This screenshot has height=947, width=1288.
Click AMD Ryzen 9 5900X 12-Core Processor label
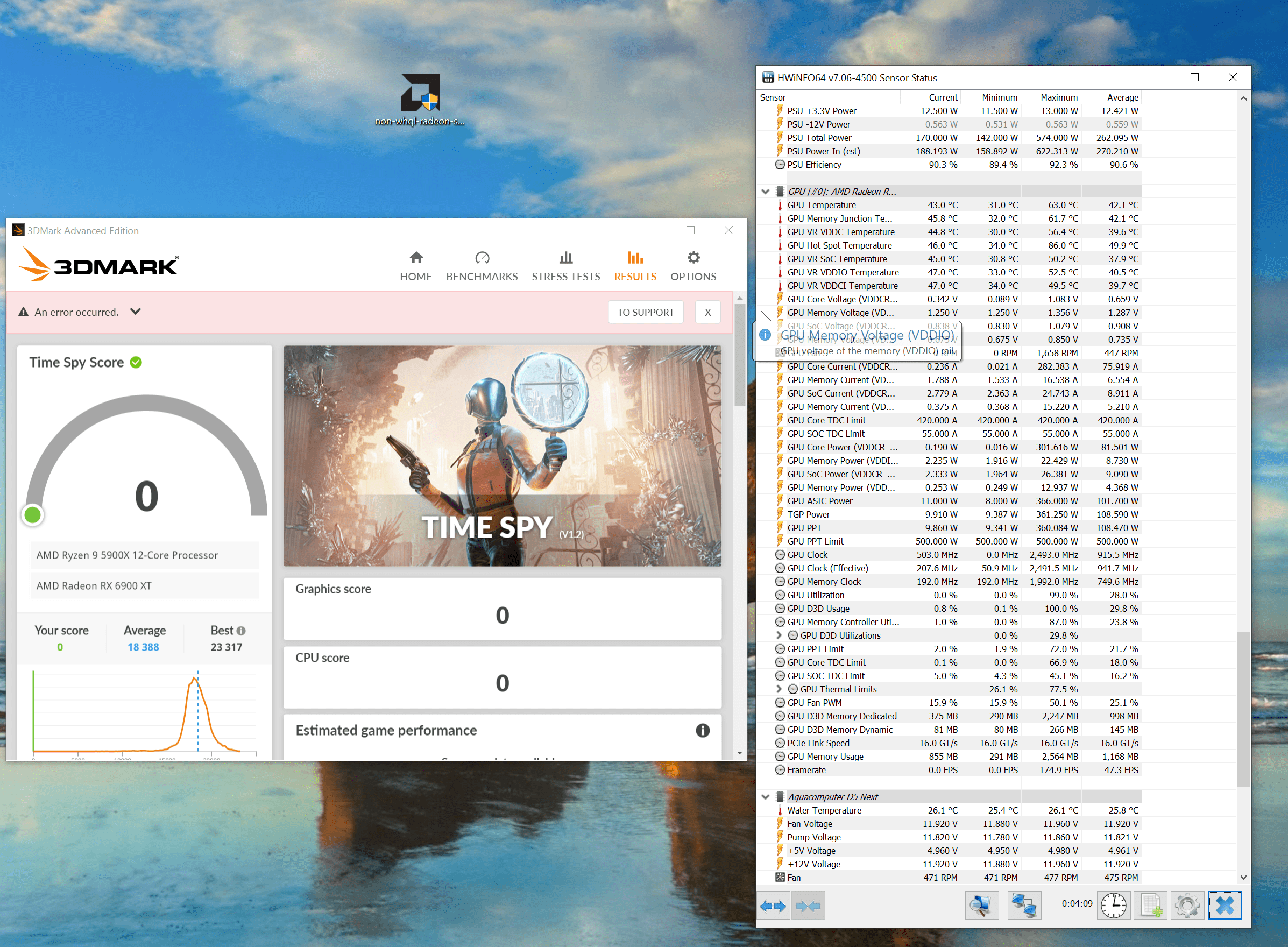128,555
